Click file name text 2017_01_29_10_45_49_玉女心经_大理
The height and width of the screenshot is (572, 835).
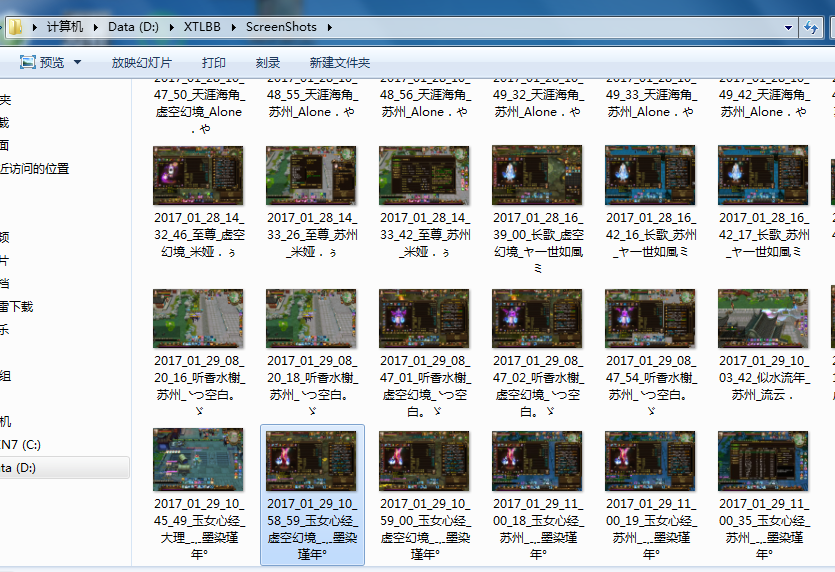pos(199,529)
